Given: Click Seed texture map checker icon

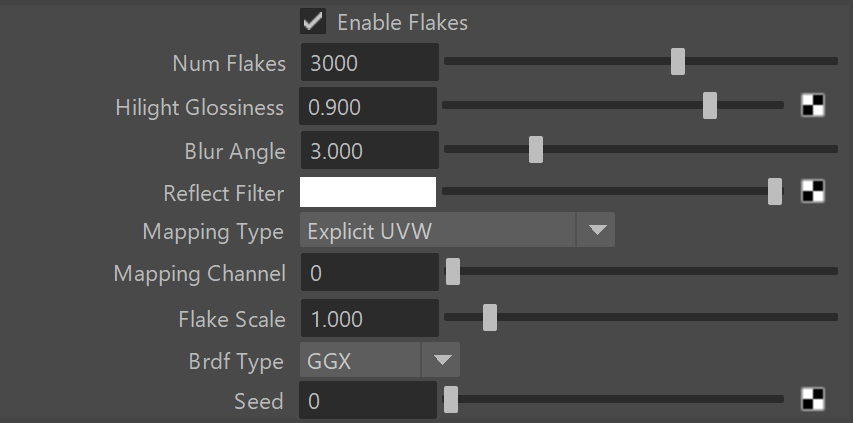Looking at the screenshot, I should tap(813, 399).
